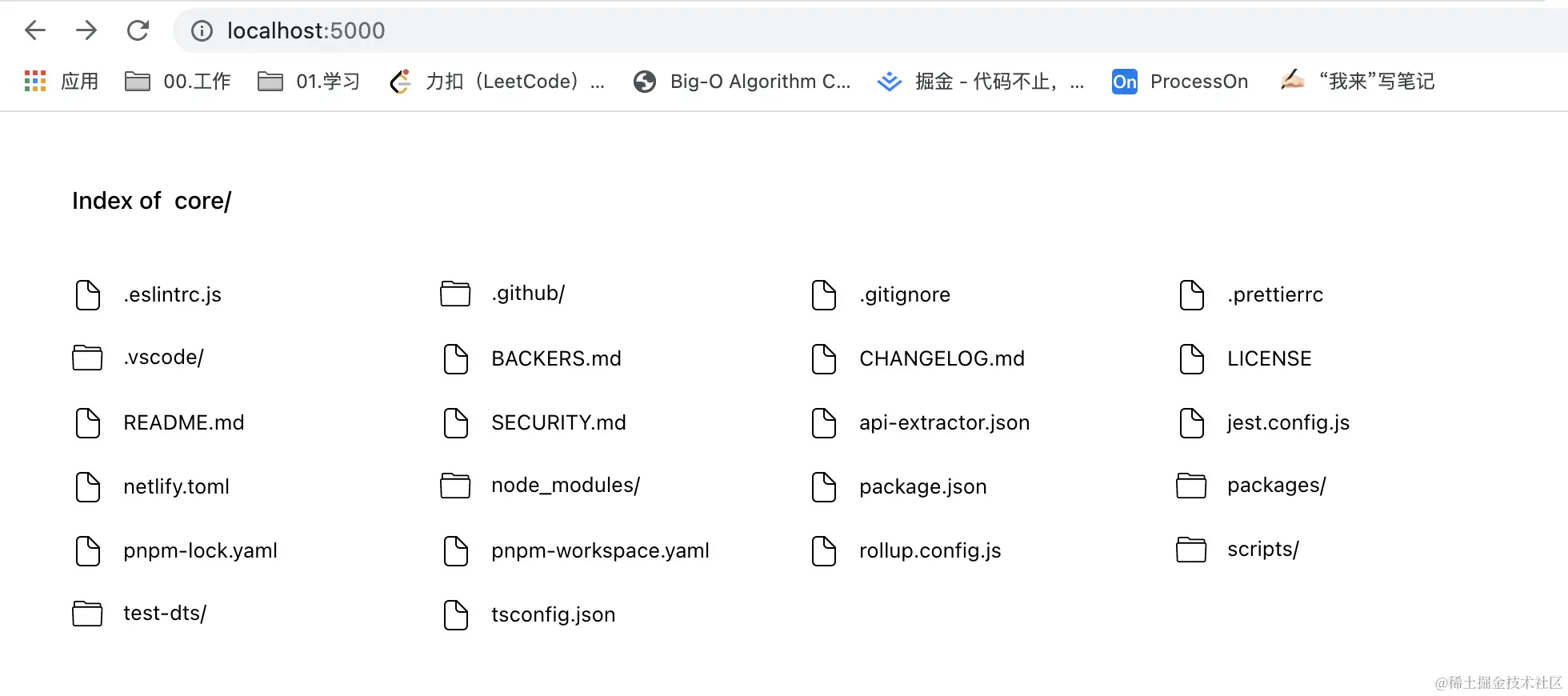
Task: Click the ProcessOn bookmark icon
Action: pyautogui.click(x=1124, y=81)
